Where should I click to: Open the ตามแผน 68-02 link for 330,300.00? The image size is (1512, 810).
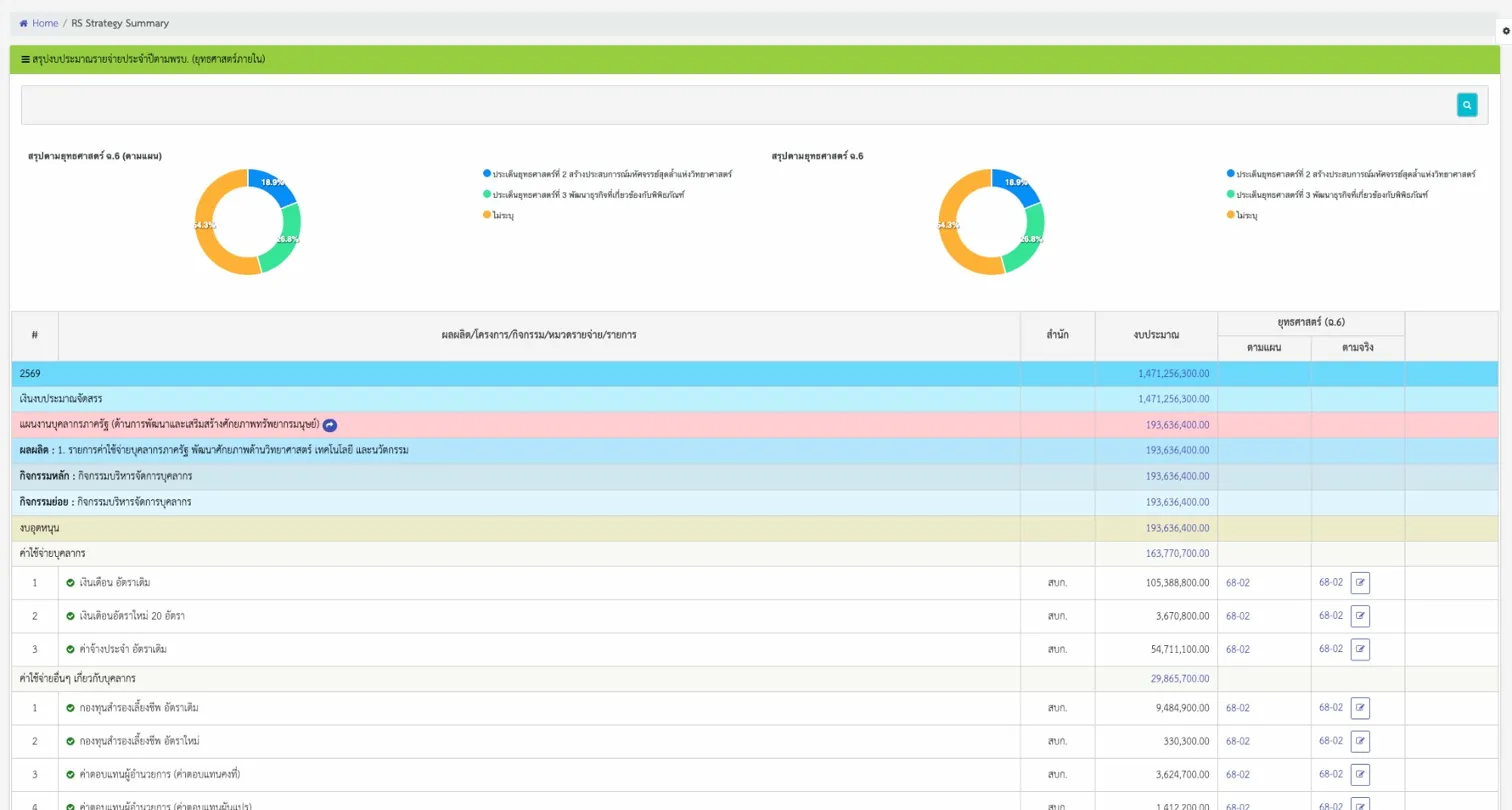pos(1238,741)
